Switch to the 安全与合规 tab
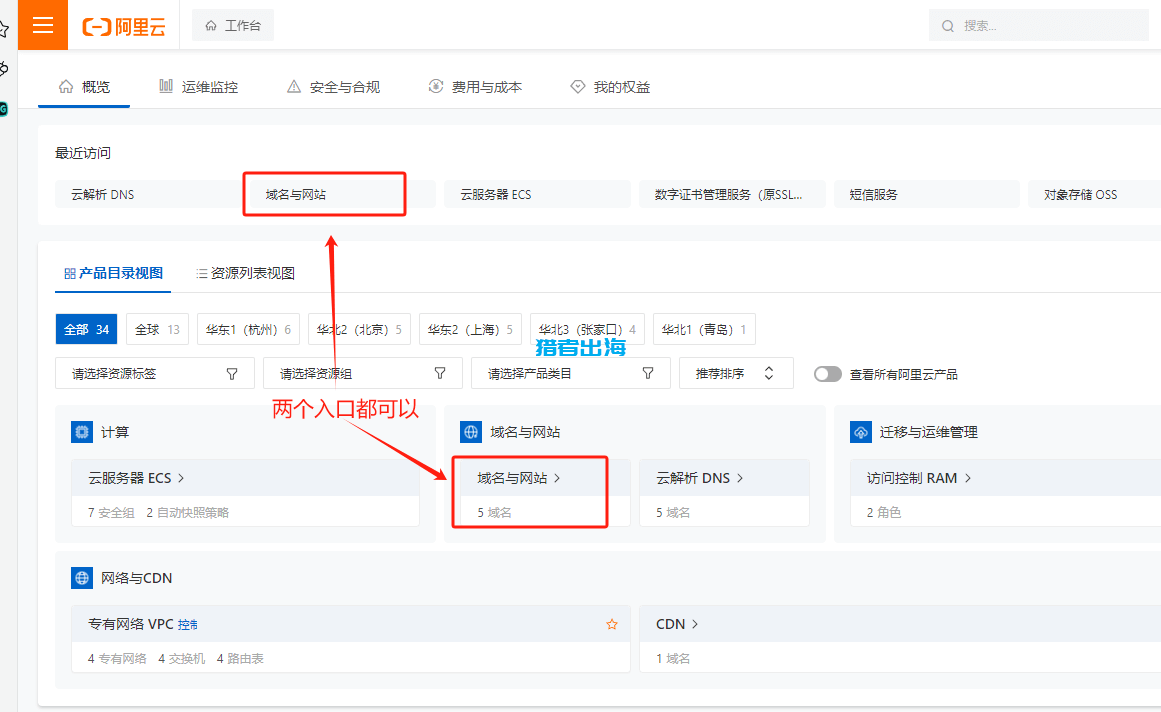The height and width of the screenshot is (712, 1161). click(333, 87)
